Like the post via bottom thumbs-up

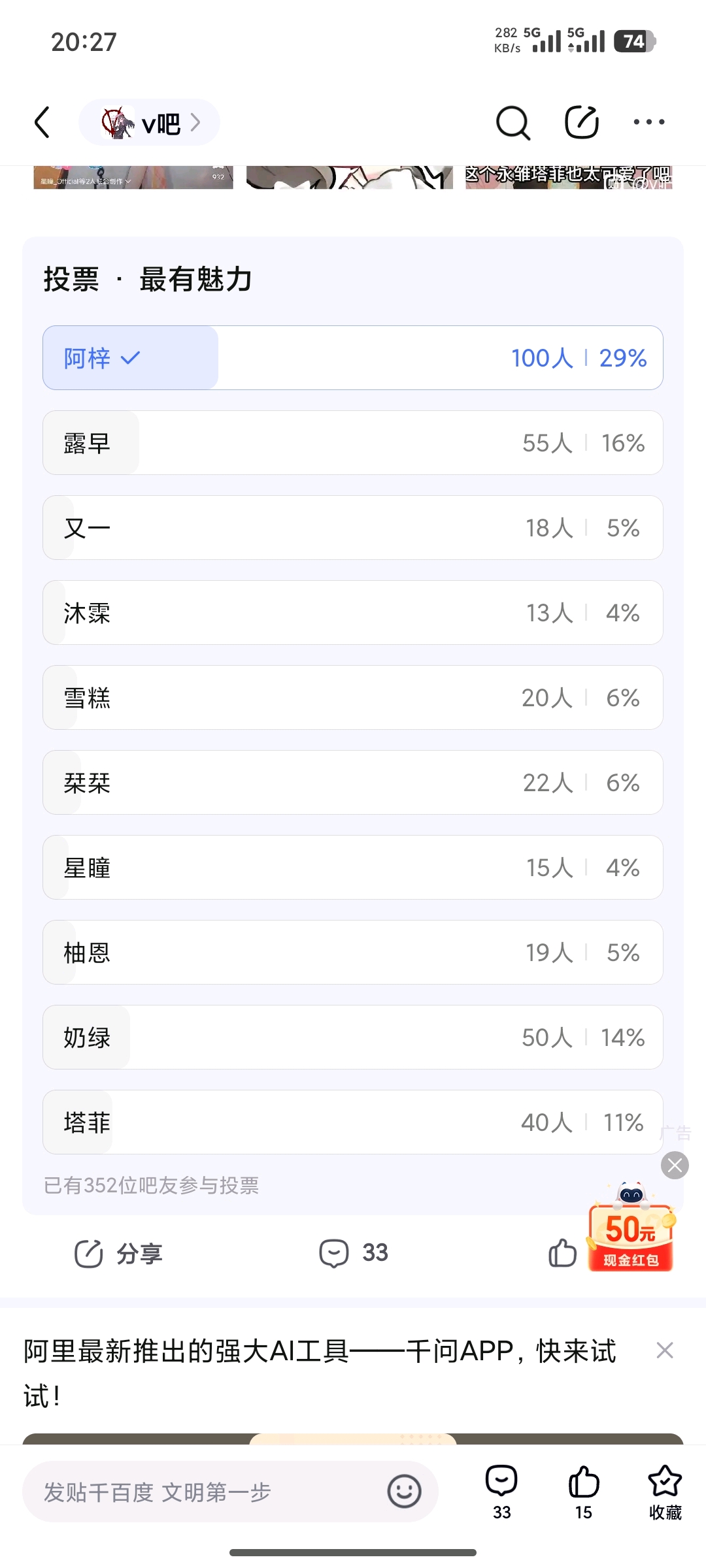583,1482
